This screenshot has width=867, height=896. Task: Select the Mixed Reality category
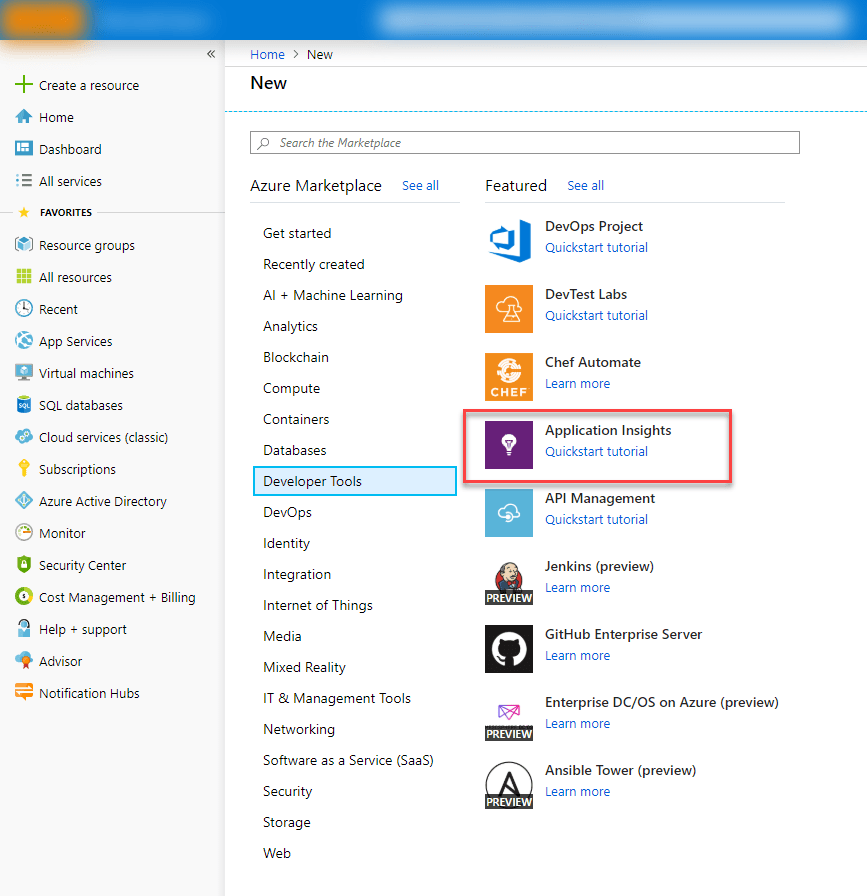[x=304, y=667]
